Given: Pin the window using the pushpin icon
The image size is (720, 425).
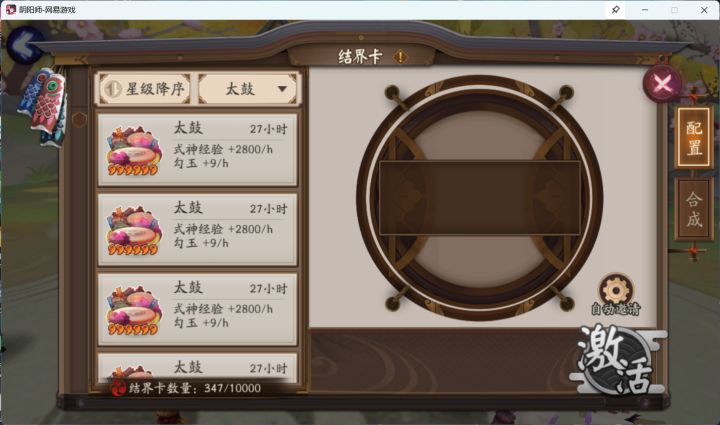Looking at the screenshot, I should click(x=616, y=10).
